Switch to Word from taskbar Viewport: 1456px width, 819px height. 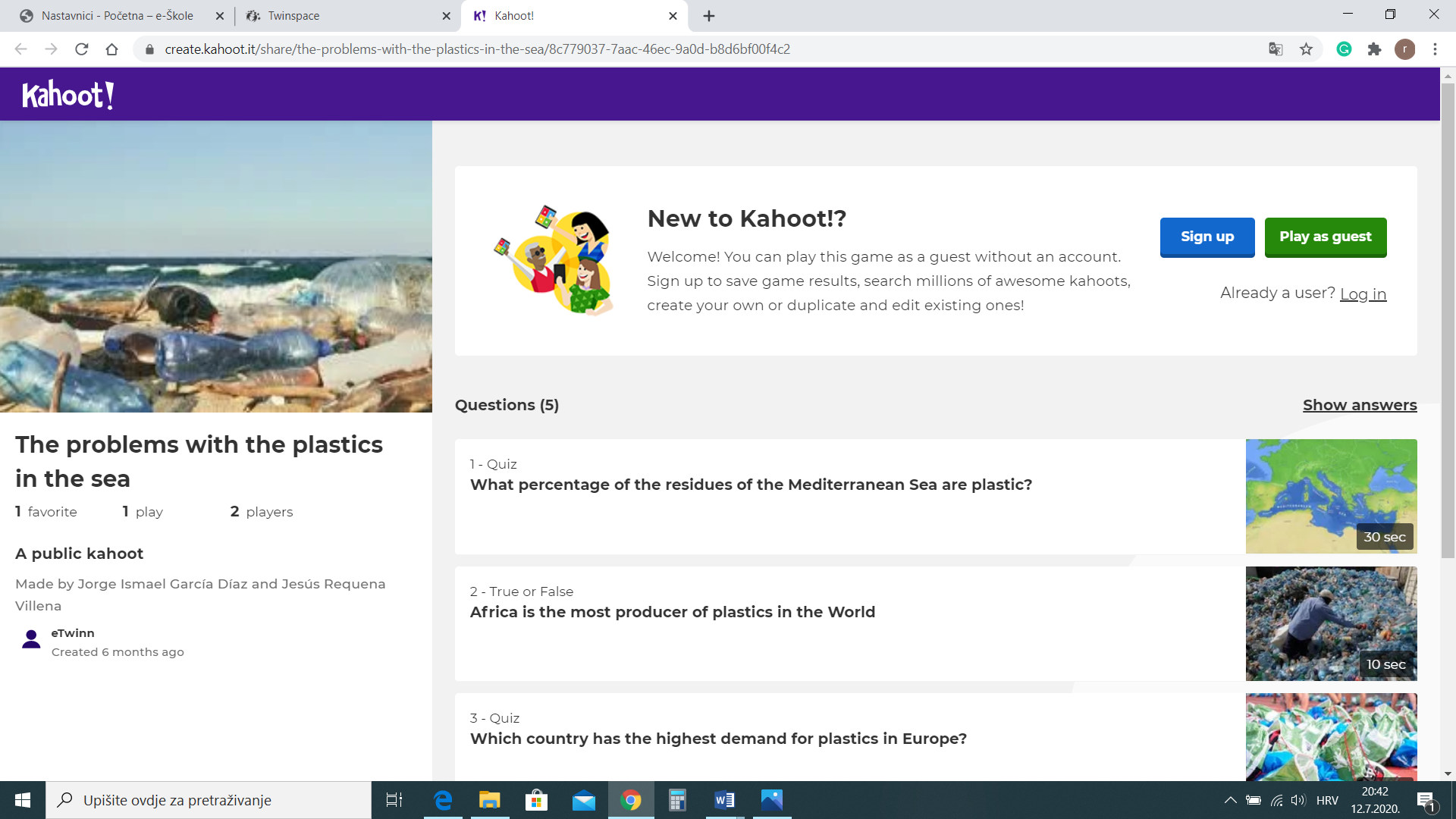(725, 800)
